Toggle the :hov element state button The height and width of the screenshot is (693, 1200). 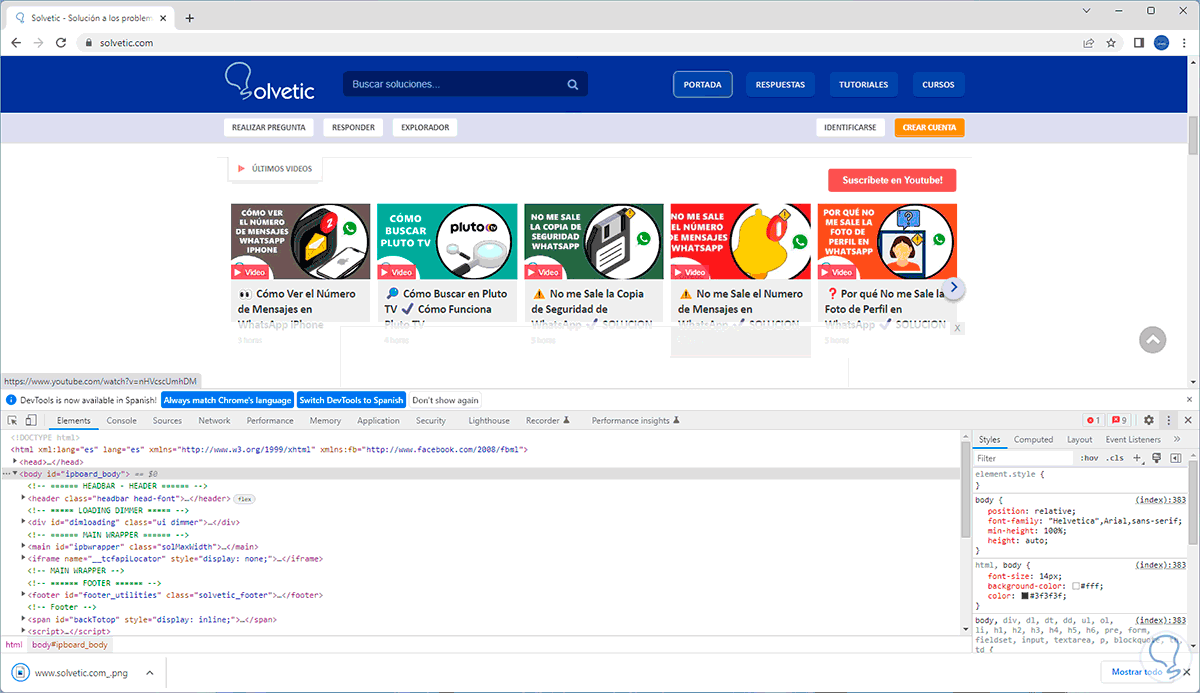1090,458
